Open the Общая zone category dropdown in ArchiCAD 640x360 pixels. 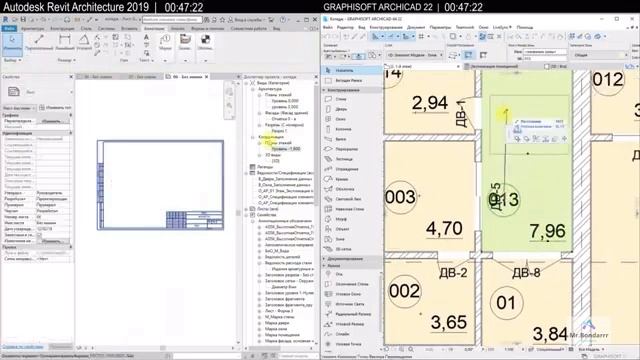[599, 55]
